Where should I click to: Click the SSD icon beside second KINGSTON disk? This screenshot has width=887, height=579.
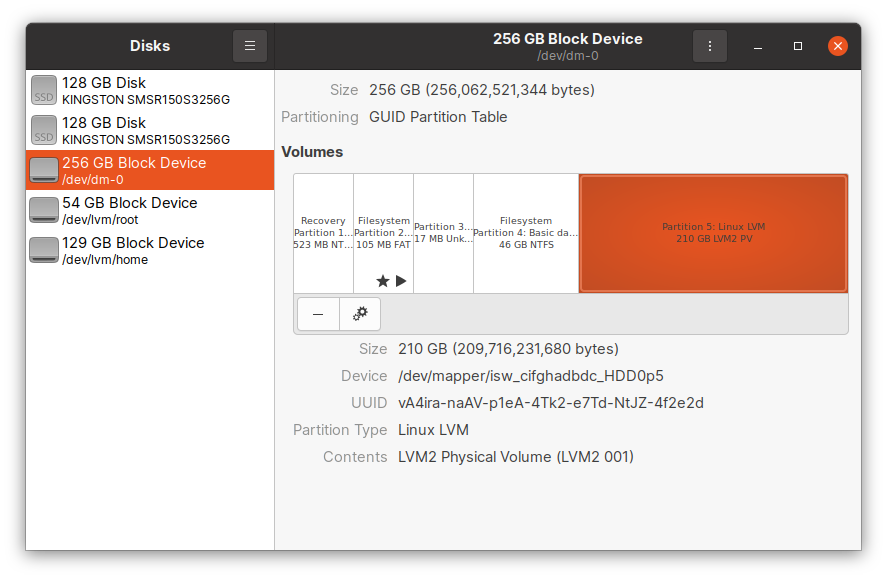click(44, 130)
